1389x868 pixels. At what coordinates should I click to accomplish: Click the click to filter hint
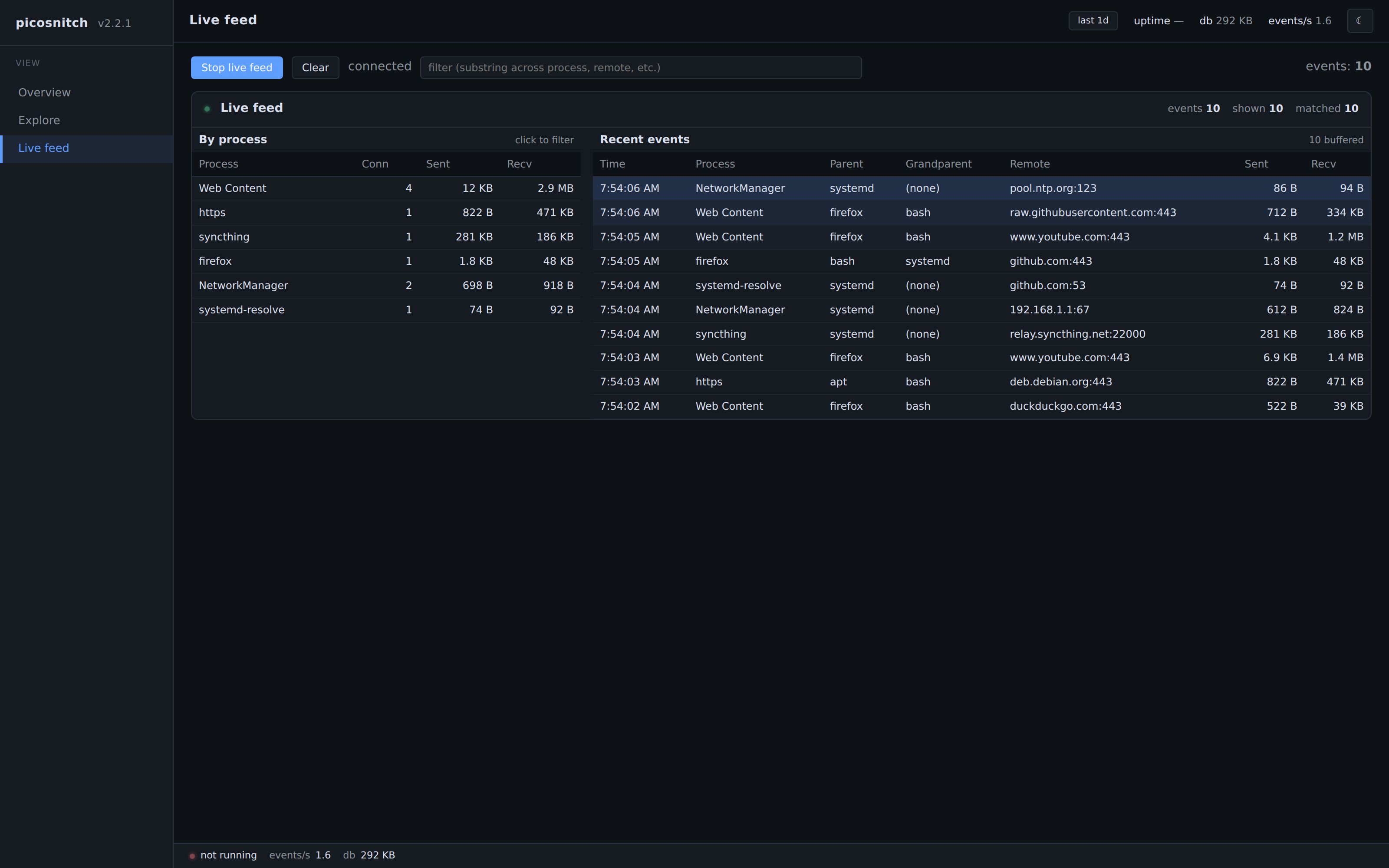[544, 140]
